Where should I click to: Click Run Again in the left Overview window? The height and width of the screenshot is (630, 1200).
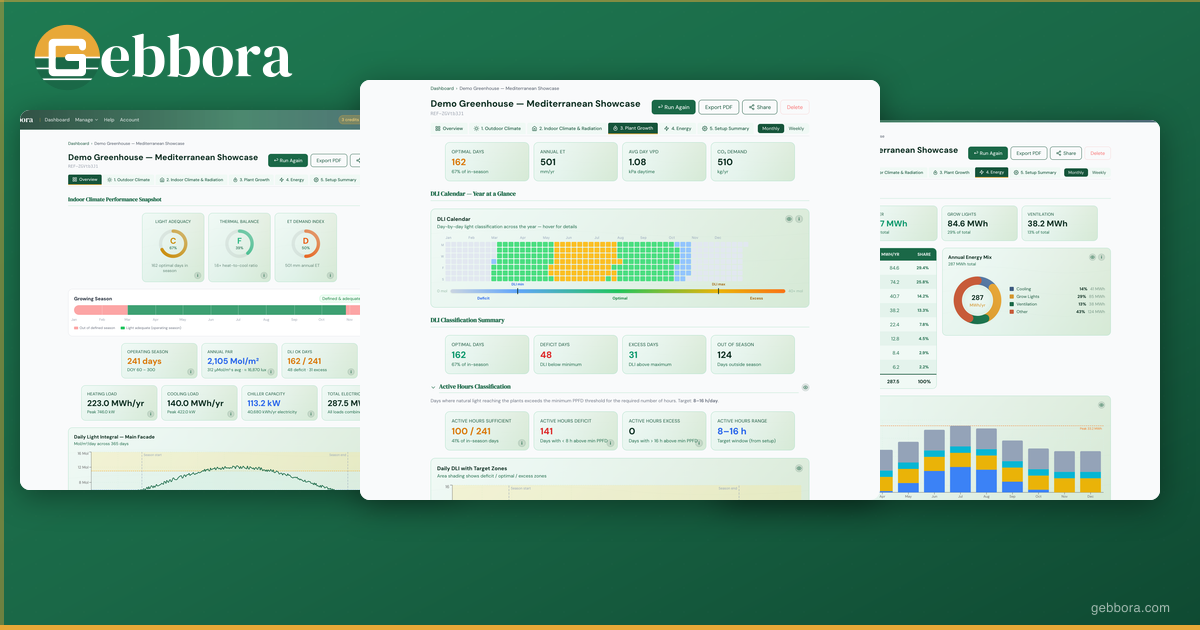pyautogui.click(x=288, y=160)
